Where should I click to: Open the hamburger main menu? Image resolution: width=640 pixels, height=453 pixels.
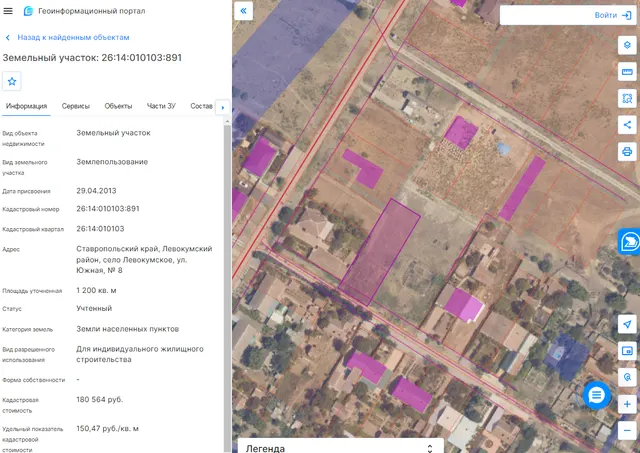(x=8, y=11)
